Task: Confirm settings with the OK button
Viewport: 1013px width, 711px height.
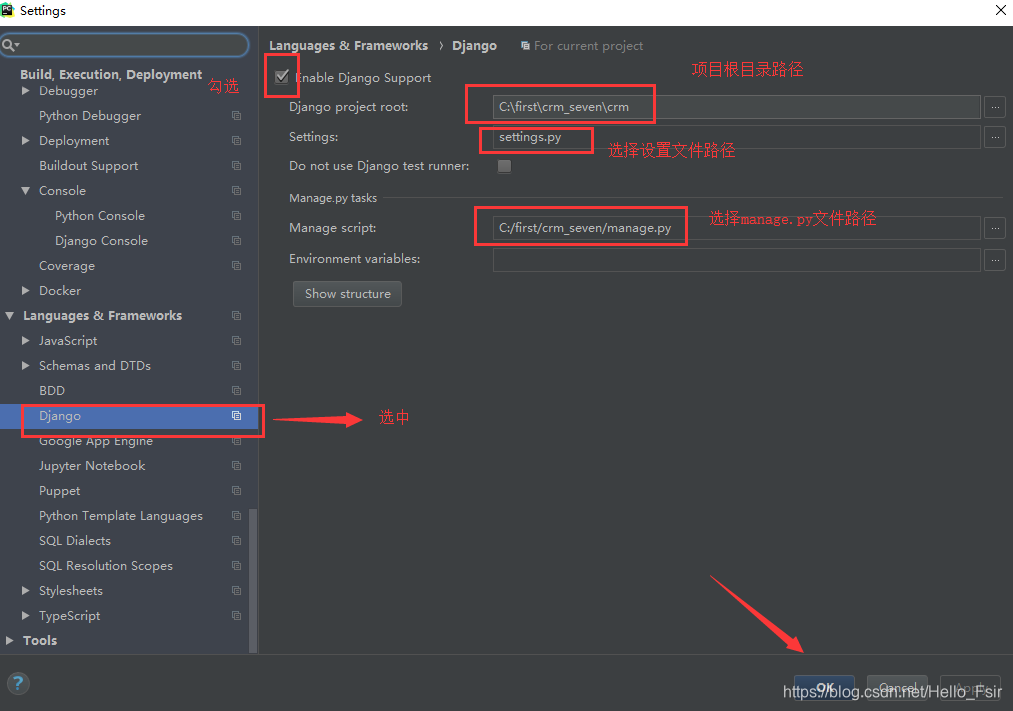Action: (824, 688)
